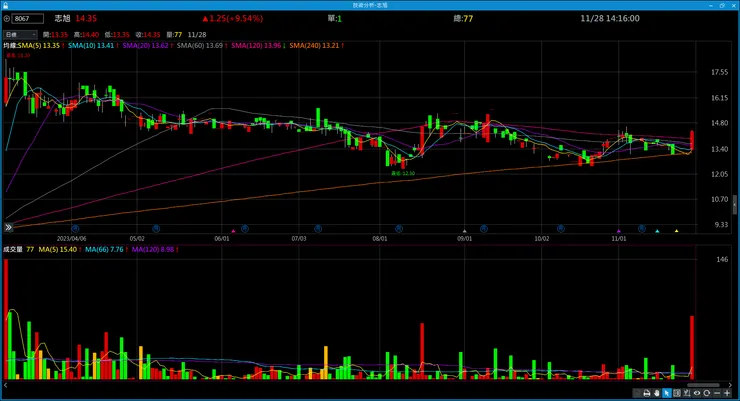740x401 pixels.
Task: Click the circular refresh icon
Action: (706, 393)
